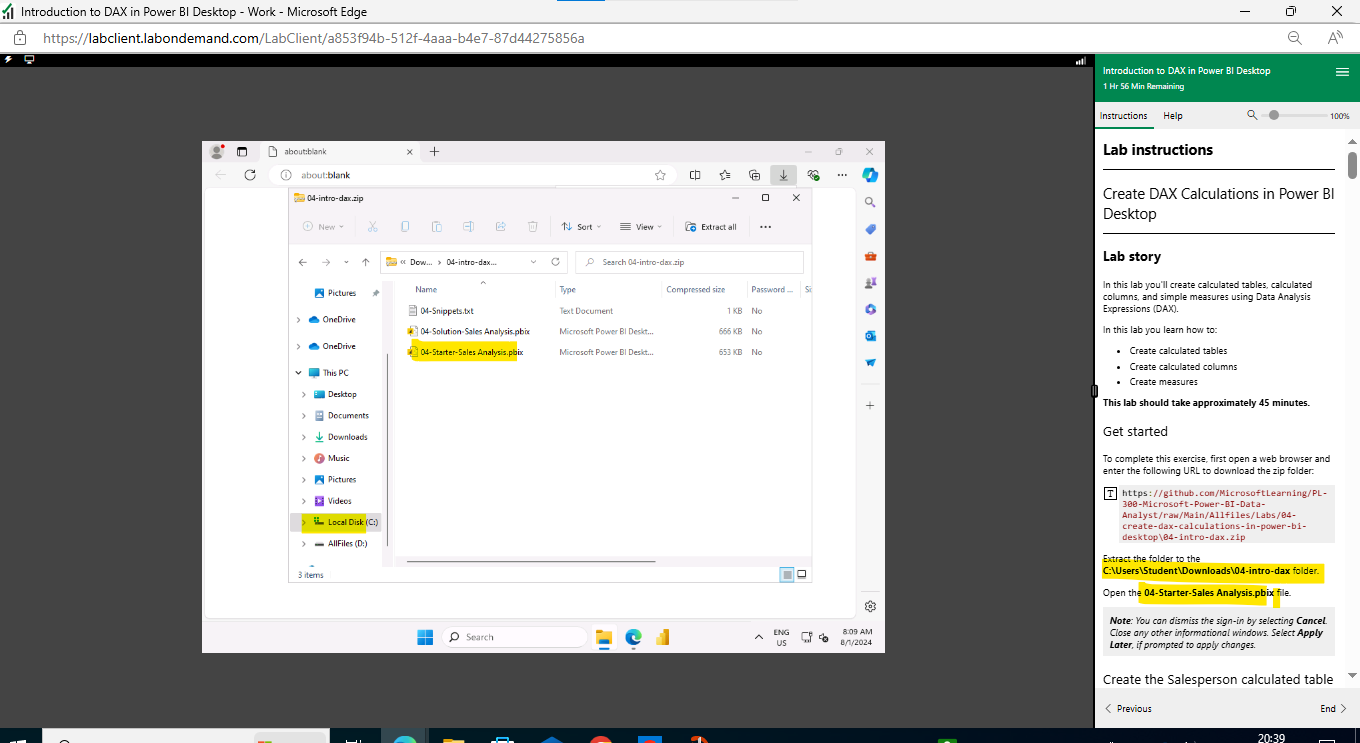This screenshot has width=1360, height=743.
Task: Switch to the Help tab
Action: point(1172,116)
